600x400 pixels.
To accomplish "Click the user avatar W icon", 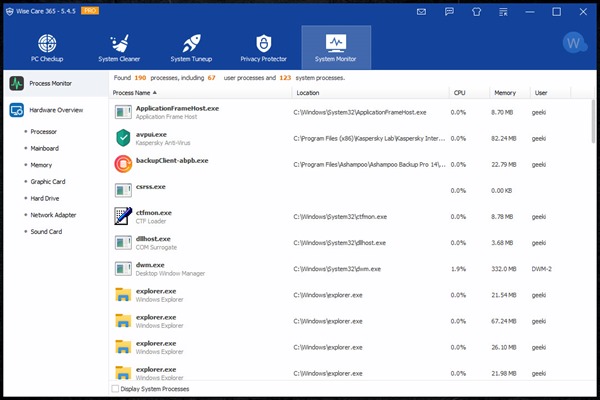I will pos(572,44).
